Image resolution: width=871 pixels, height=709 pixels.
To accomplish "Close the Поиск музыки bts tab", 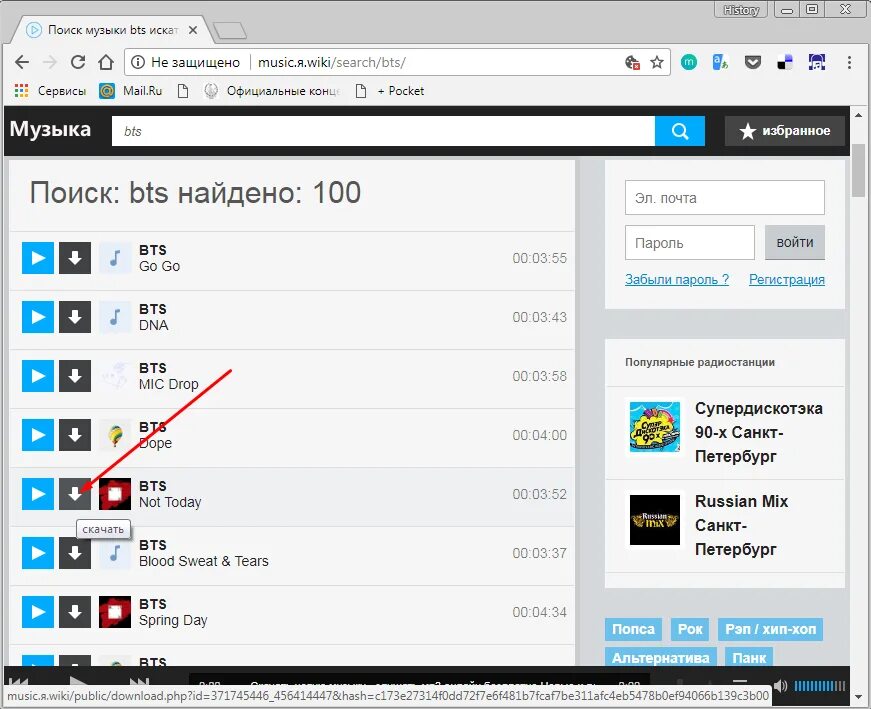I will 193,30.
